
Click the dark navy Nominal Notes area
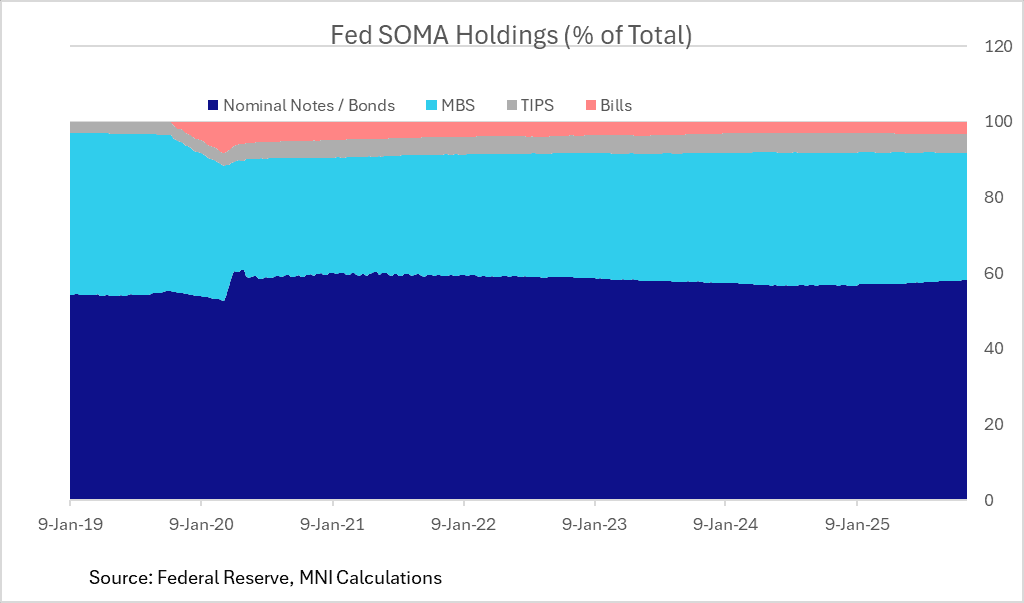(x=500, y=400)
